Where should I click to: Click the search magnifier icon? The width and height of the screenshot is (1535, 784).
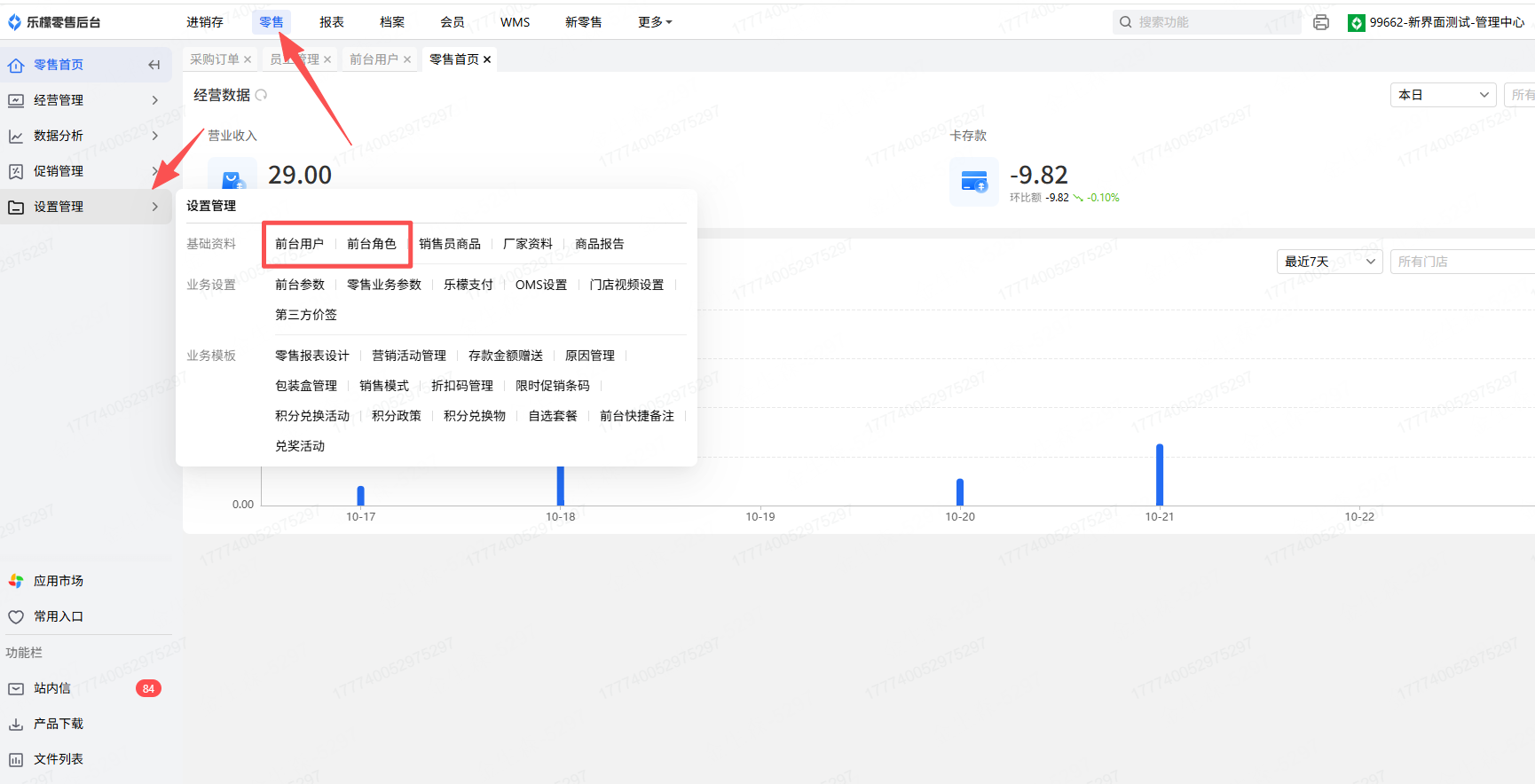[x=1126, y=22]
